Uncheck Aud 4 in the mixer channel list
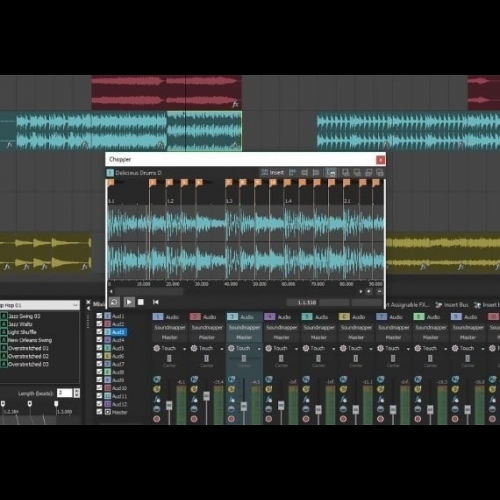 point(99,340)
